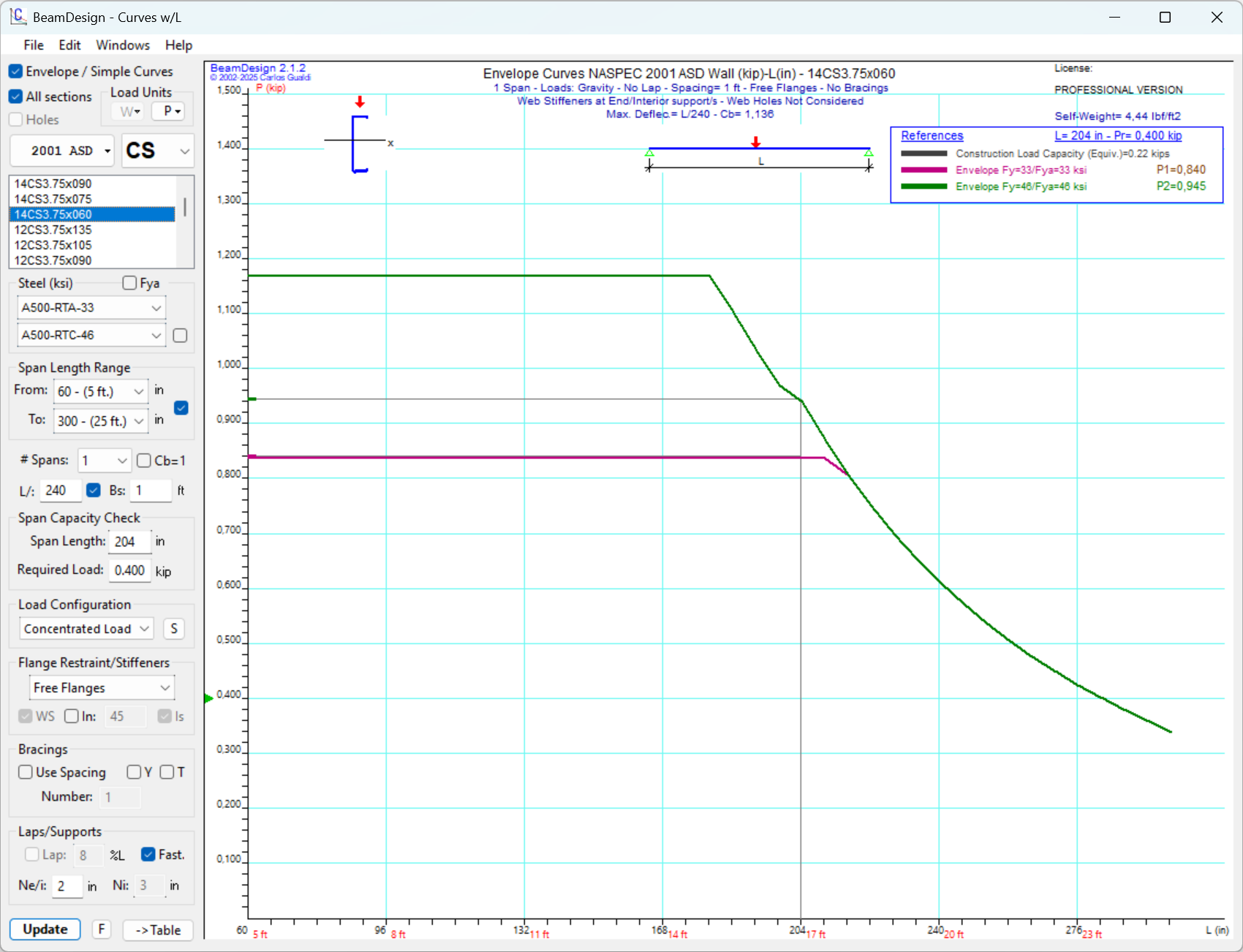
Task: Click the Update button
Action: tap(45, 929)
